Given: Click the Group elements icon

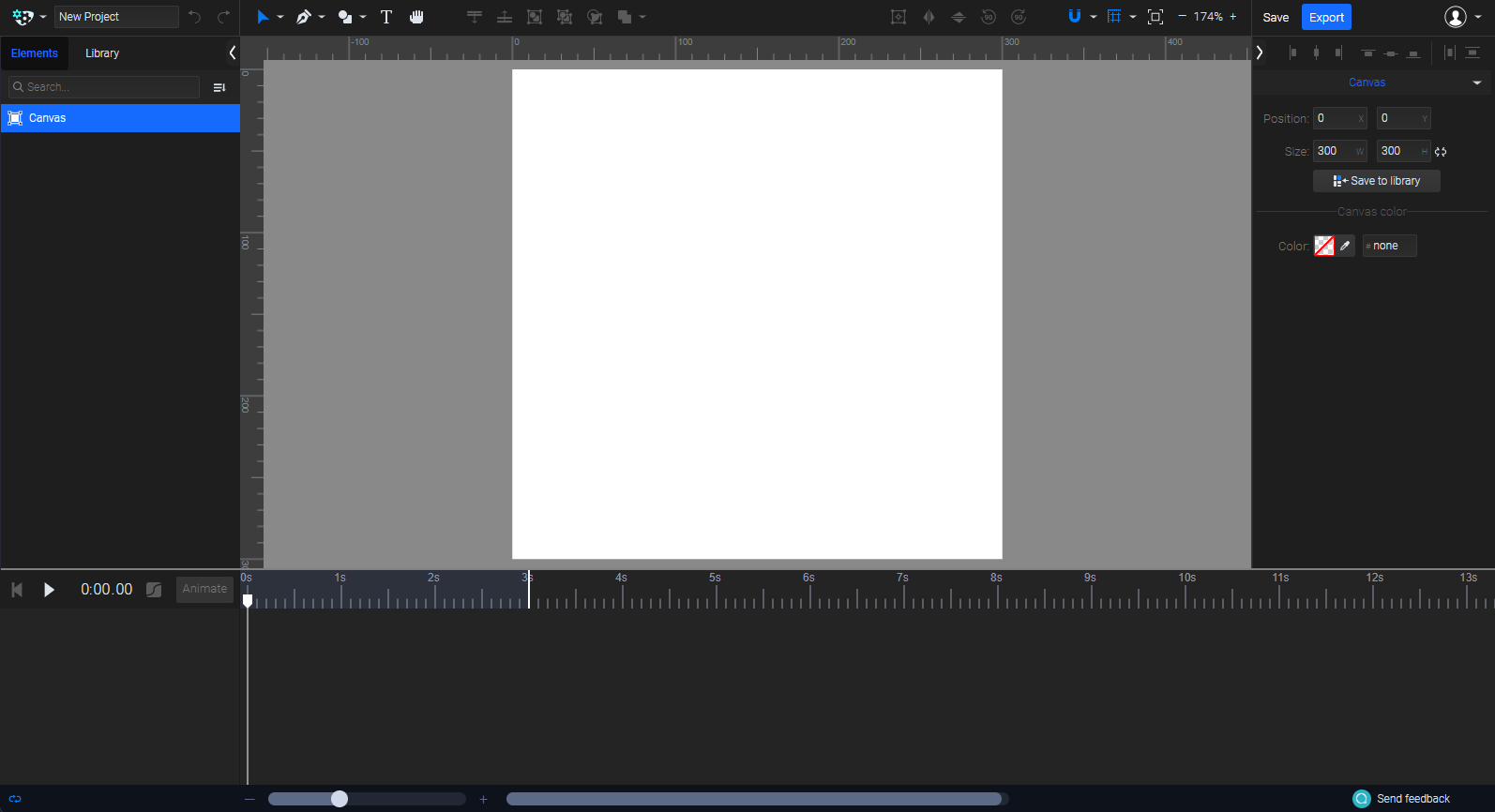Looking at the screenshot, I should (535, 17).
